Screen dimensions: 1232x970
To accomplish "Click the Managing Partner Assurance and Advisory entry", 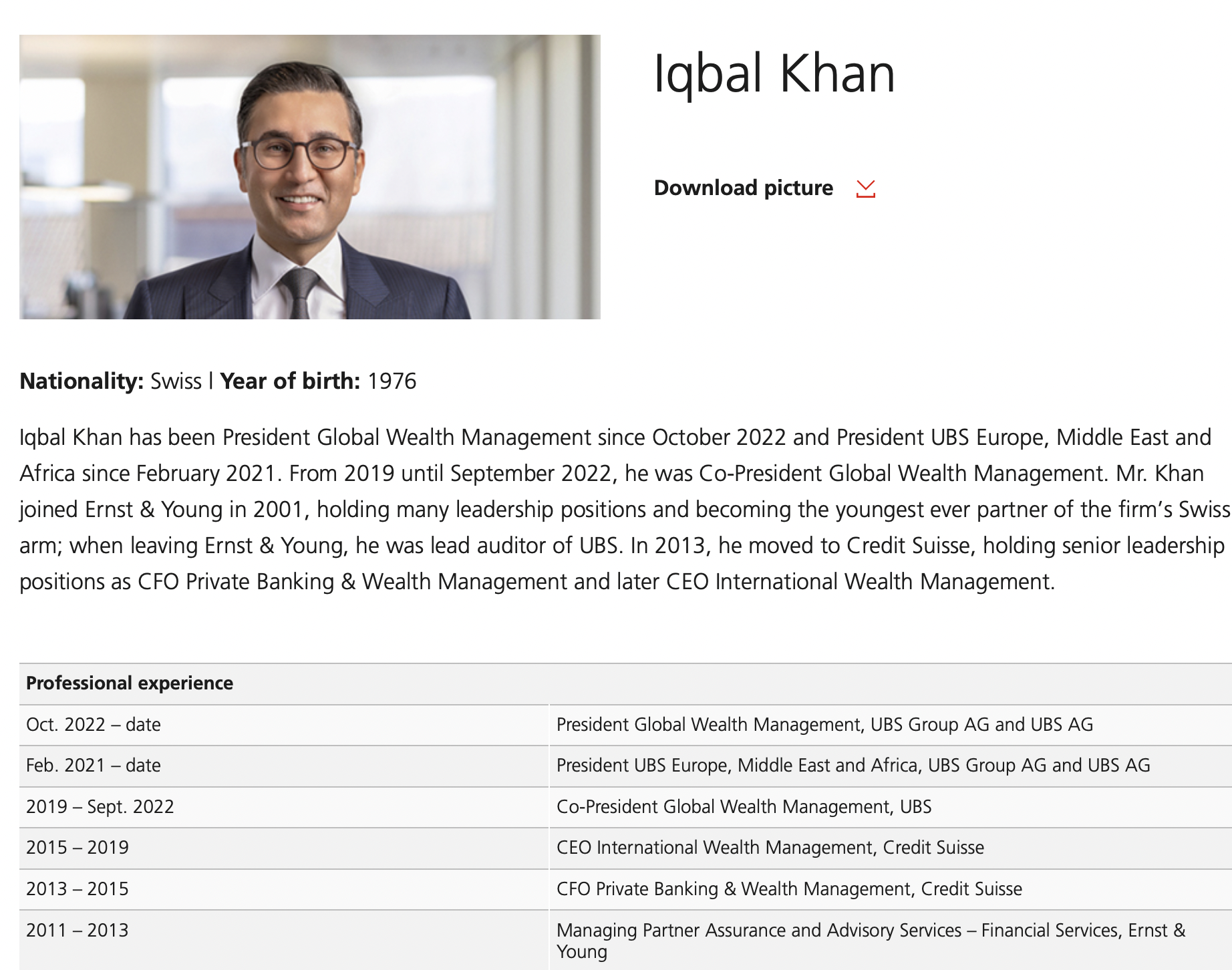I will pyautogui.click(x=871, y=931).
